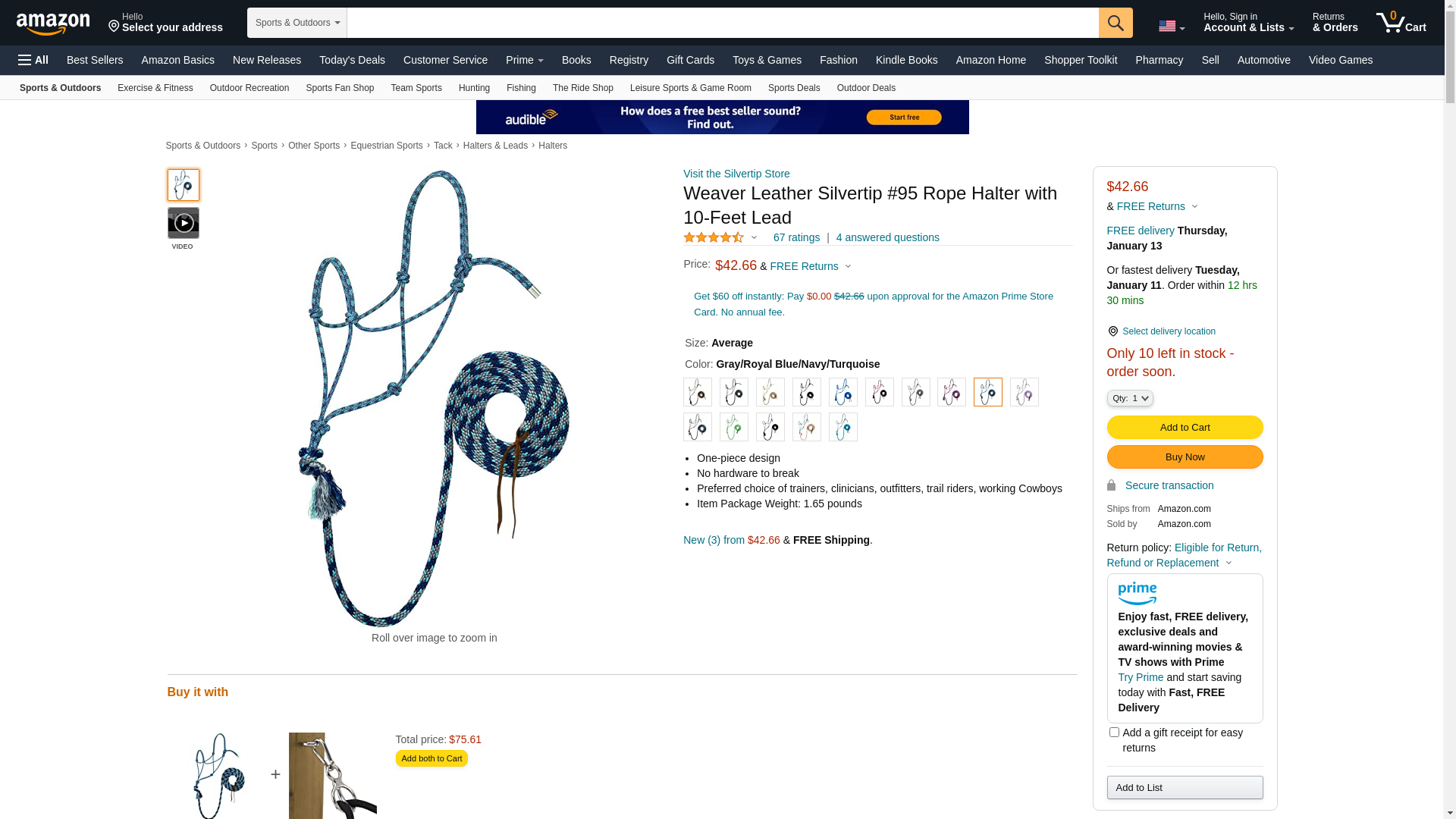1456x819 pixels.
Task: Go to the Amazon home logo
Action: point(53,24)
